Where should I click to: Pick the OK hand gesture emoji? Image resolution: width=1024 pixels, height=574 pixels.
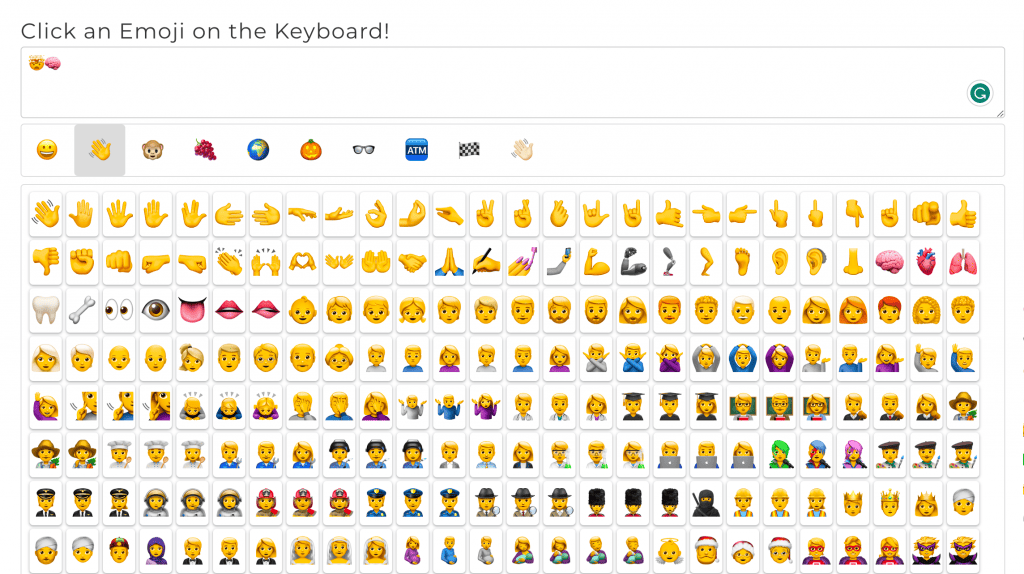(x=376, y=214)
